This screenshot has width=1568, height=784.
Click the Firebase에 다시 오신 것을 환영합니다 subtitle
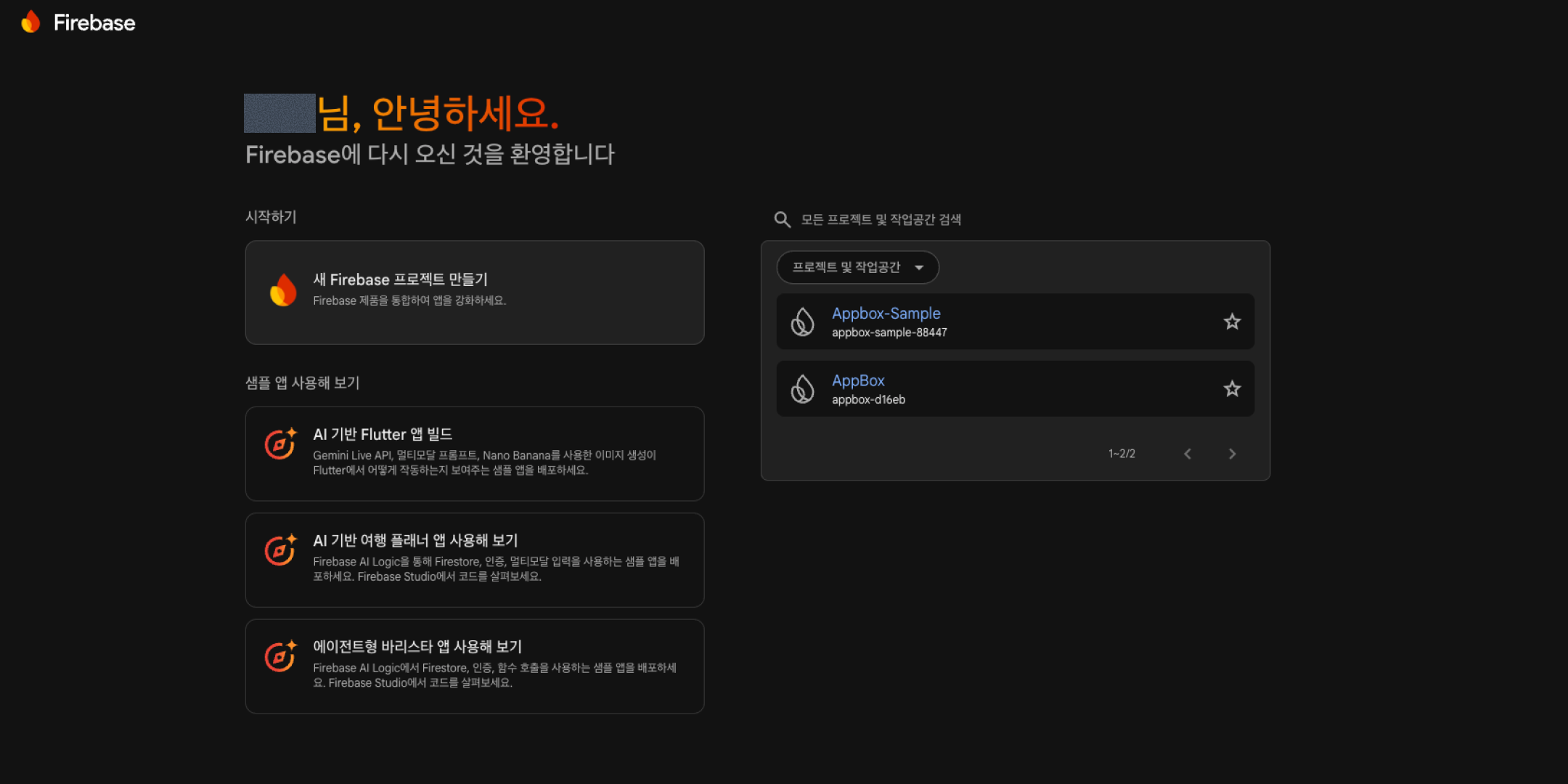(x=430, y=154)
